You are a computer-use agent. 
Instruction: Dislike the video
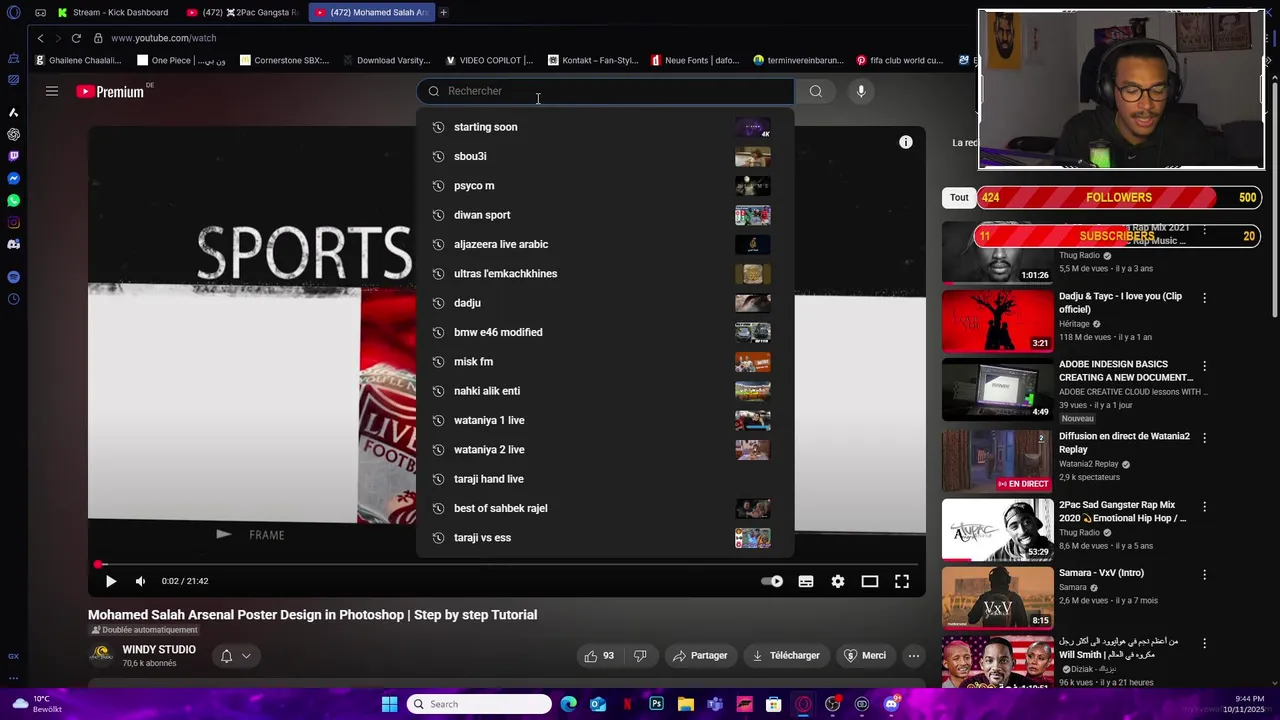[x=640, y=656]
